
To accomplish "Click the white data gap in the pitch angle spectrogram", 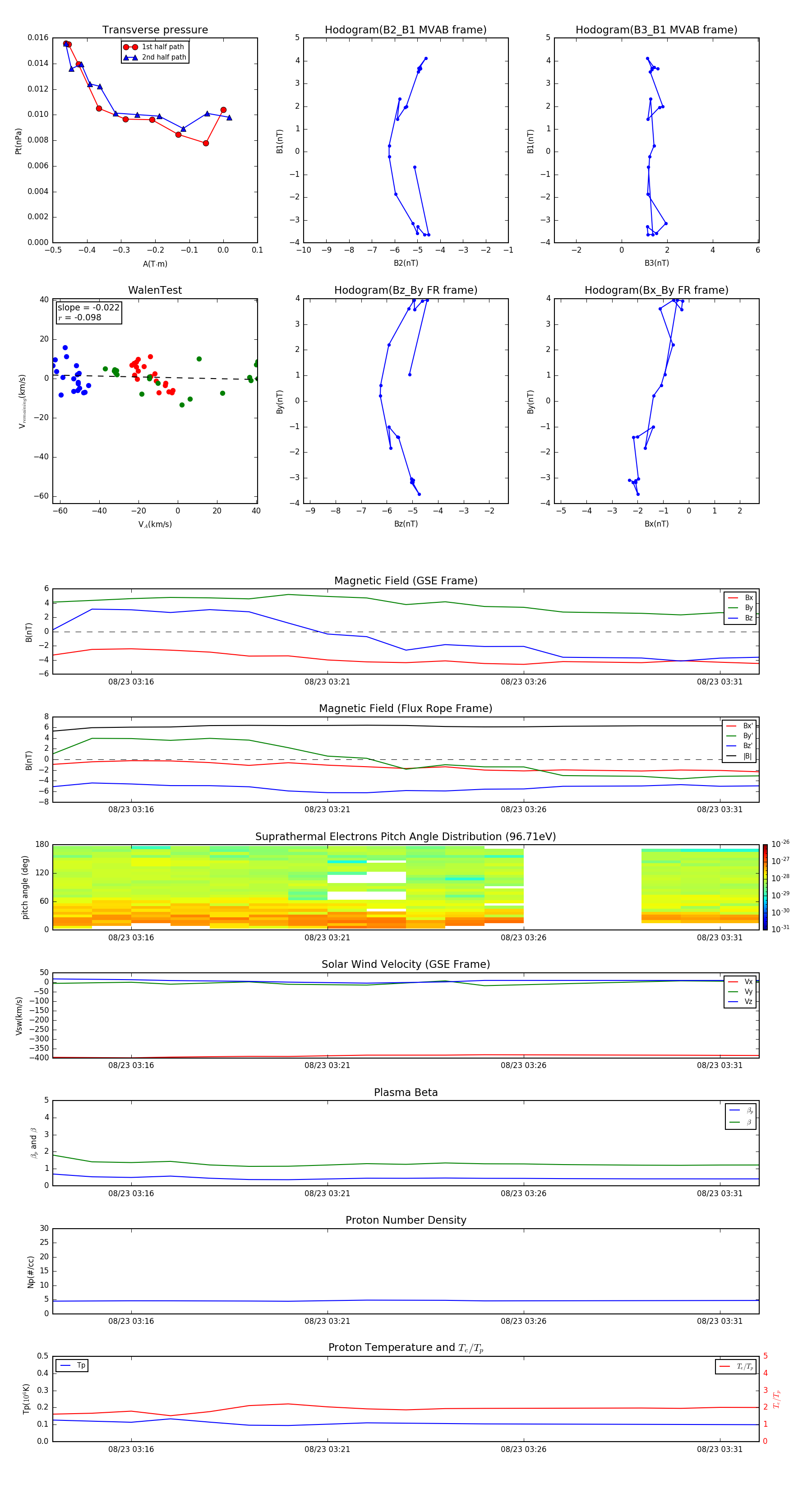I will click(x=582, y=887).
